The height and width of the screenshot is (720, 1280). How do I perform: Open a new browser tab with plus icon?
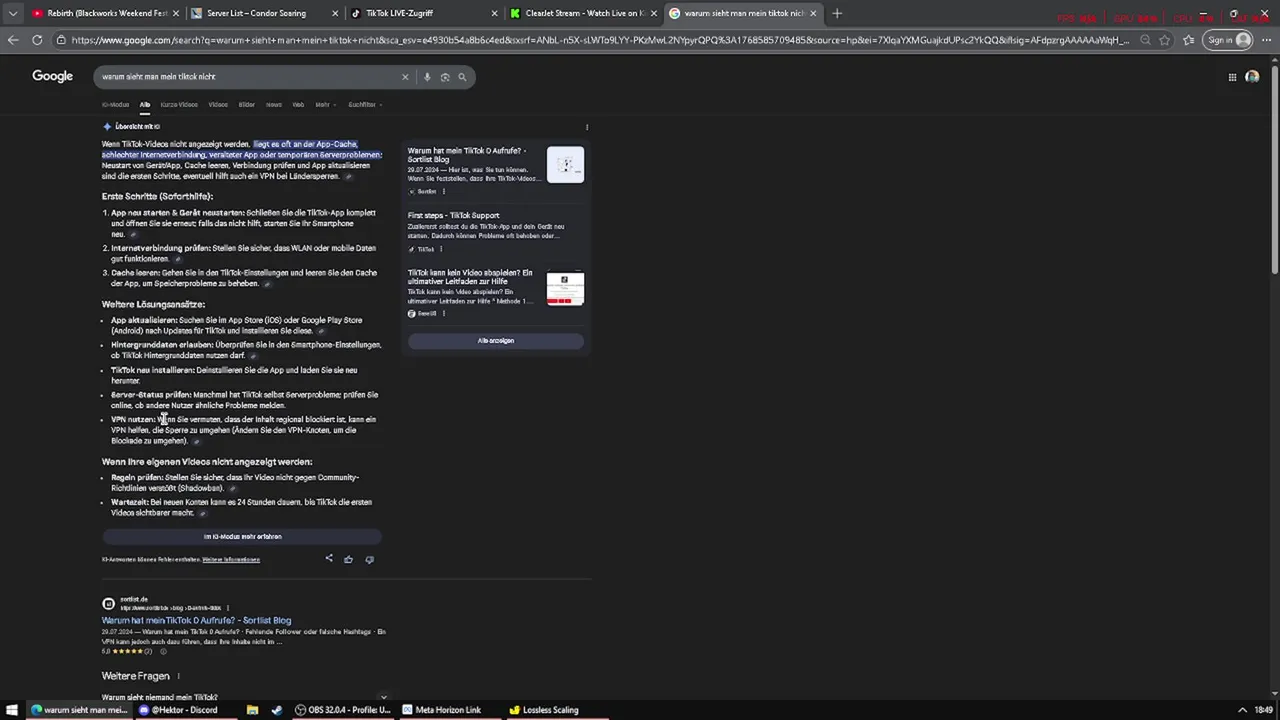point(837,14)
